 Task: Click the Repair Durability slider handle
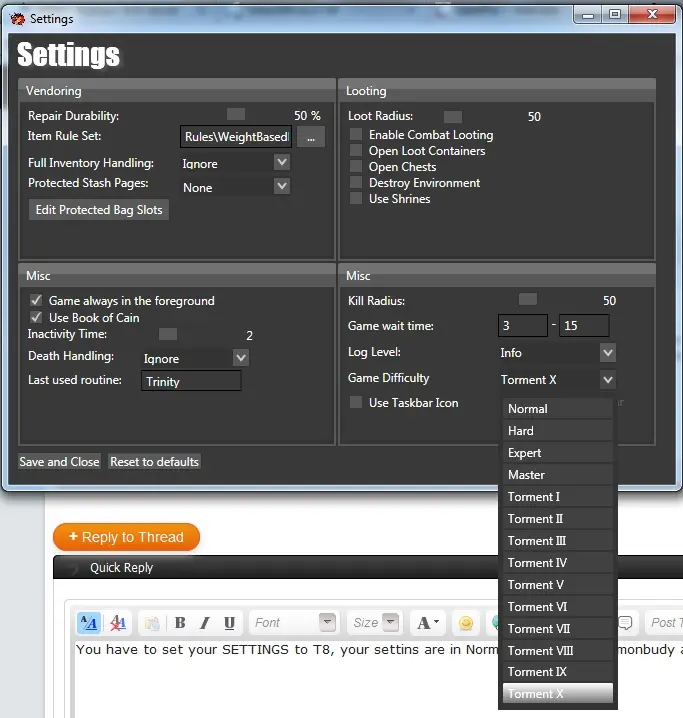(236, 115)
